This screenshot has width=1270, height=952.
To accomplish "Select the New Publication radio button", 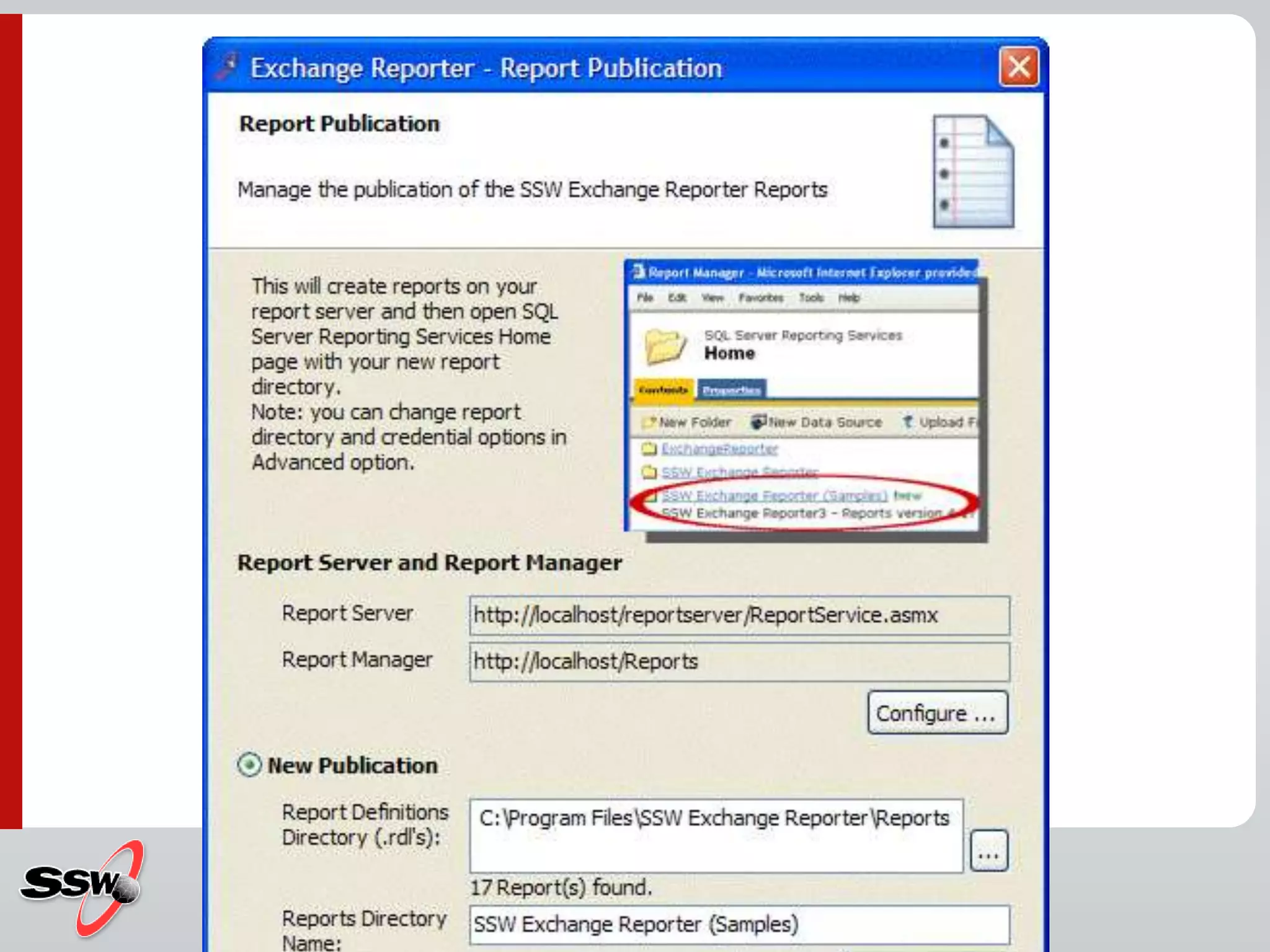I will click(x=249, y=765).
